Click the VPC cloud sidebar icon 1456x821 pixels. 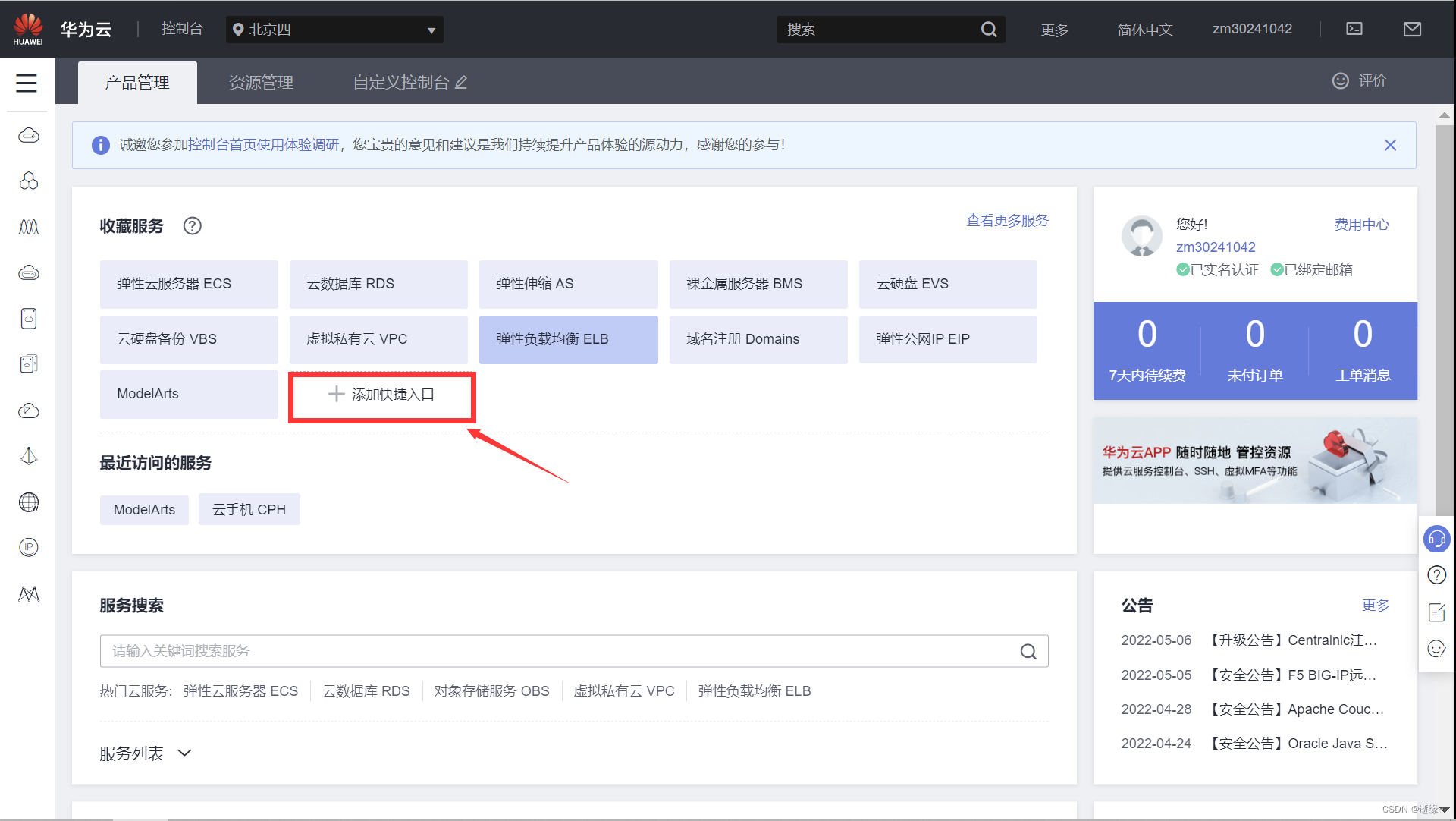coord(29,410)
